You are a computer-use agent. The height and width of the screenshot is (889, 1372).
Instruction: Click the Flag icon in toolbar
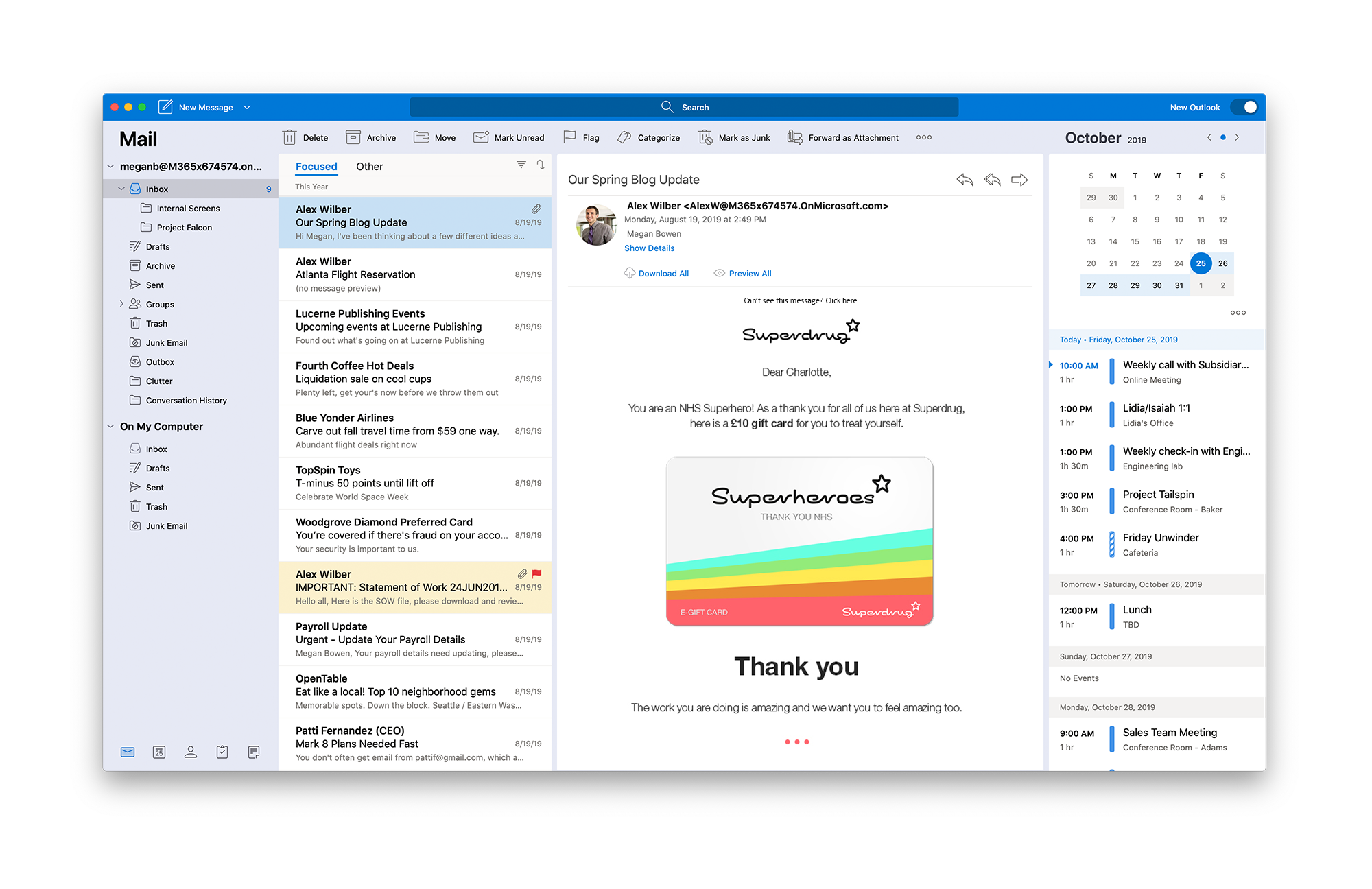[x=569, y=137]
